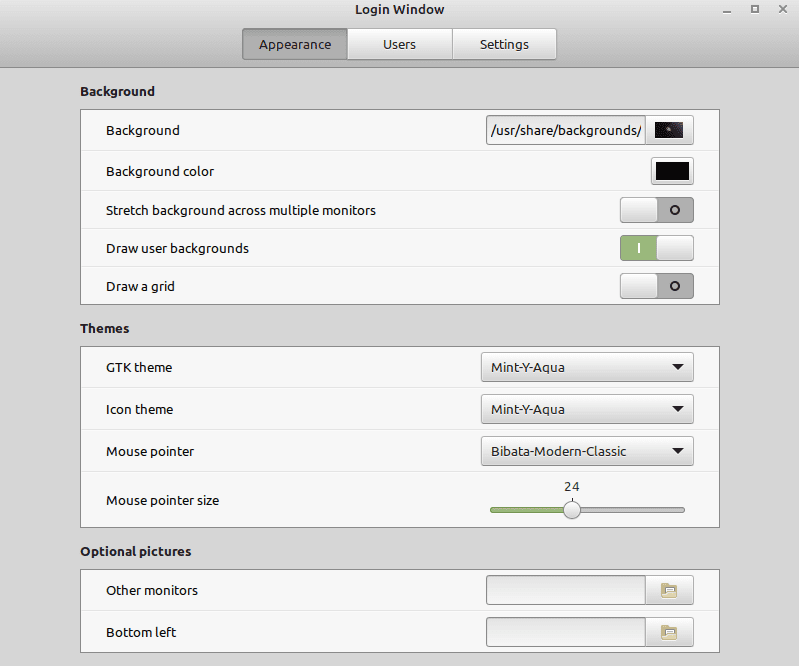Click the Background path text field
The width and height of the screenshot is (799, 666).
pos(566,130)
